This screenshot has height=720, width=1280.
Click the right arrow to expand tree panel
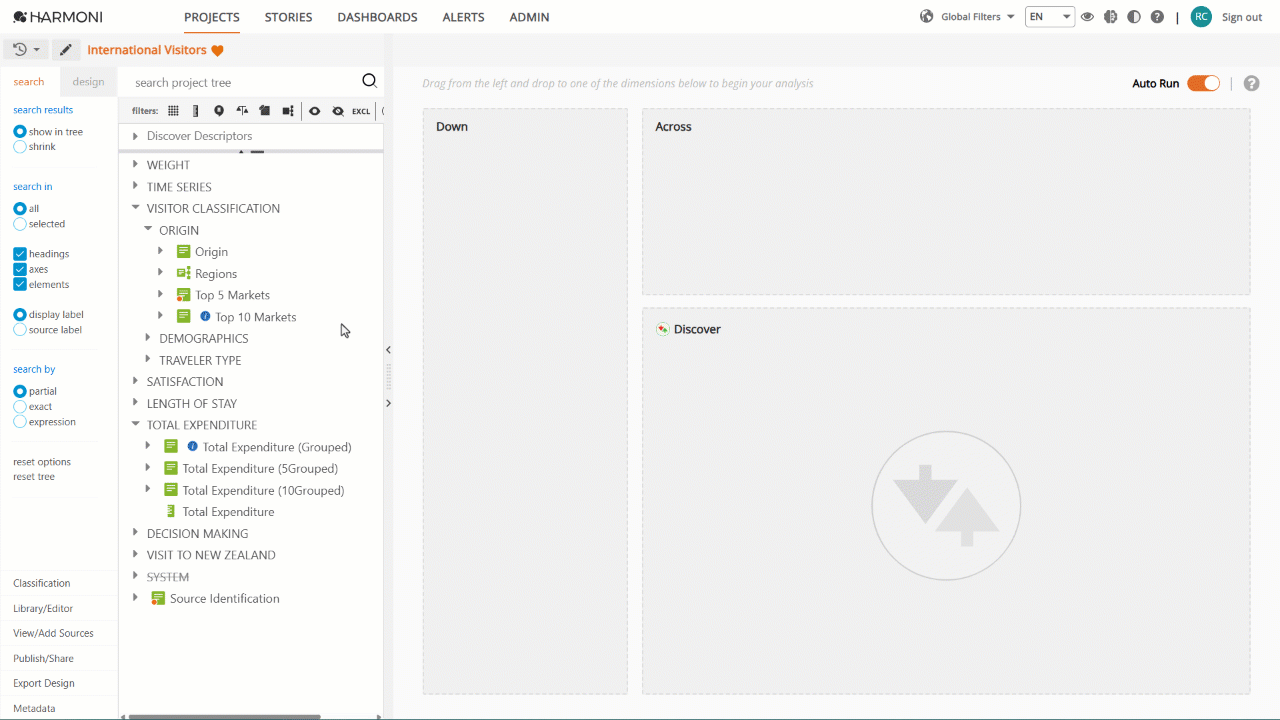click(x=388, y=403)
